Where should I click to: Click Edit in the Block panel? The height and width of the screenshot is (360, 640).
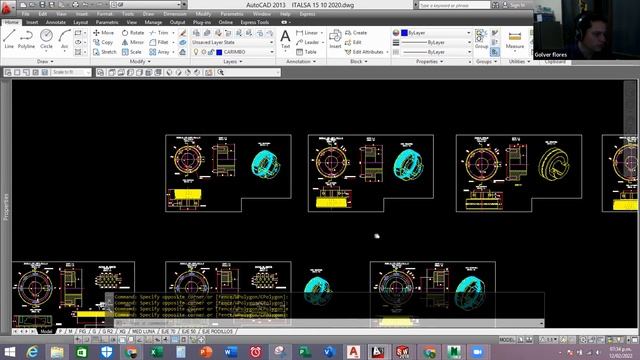coord(353,42)
